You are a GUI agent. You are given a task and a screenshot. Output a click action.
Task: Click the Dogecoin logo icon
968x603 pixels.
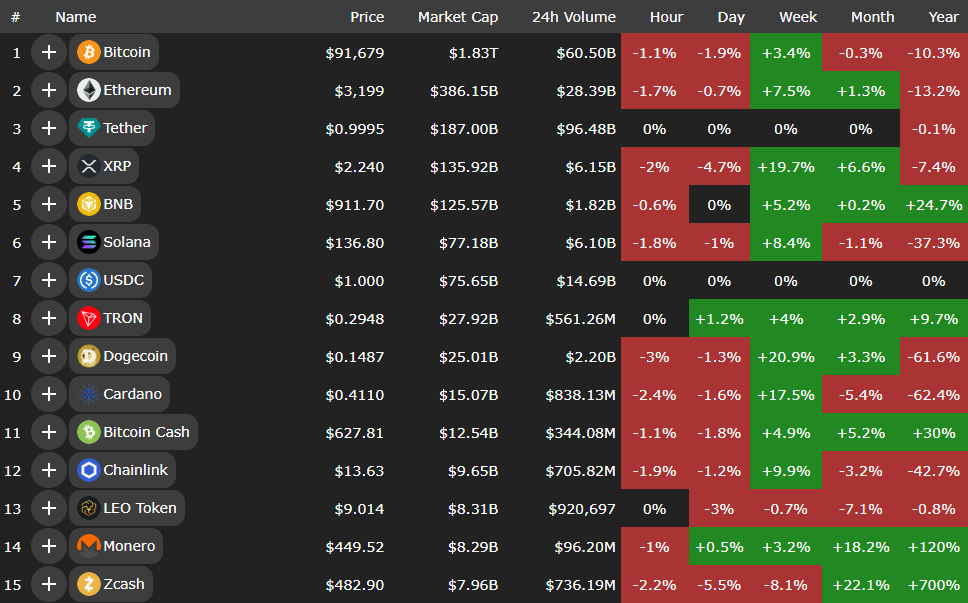coord(88,356)
